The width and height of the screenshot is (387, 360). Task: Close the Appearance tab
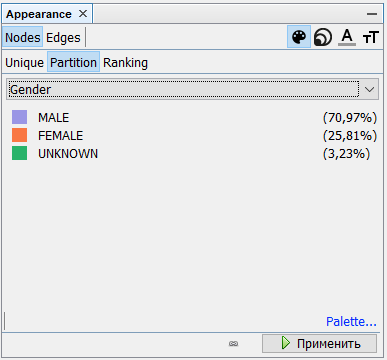pos(83,14)
